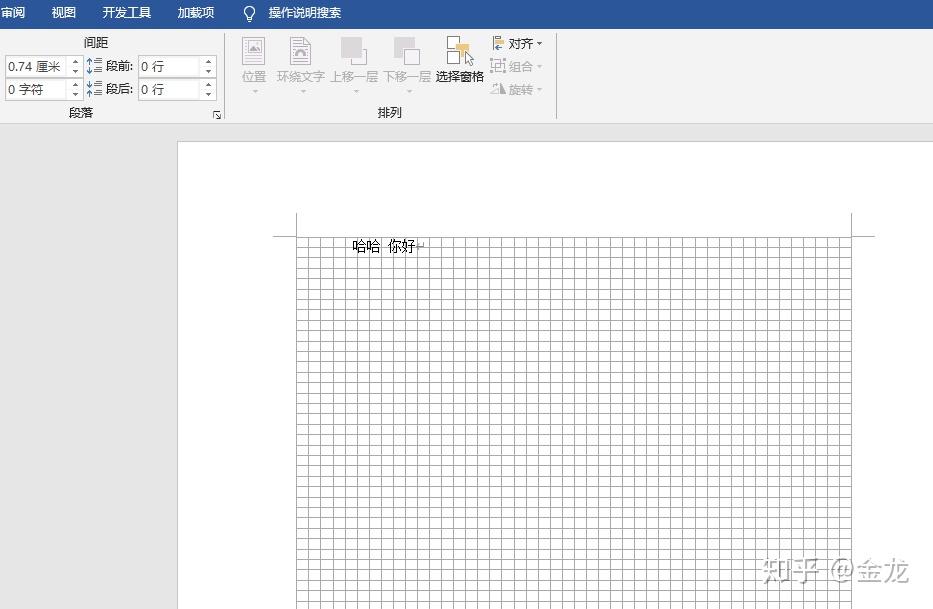Open the 段落 dialog launcher

217,114
